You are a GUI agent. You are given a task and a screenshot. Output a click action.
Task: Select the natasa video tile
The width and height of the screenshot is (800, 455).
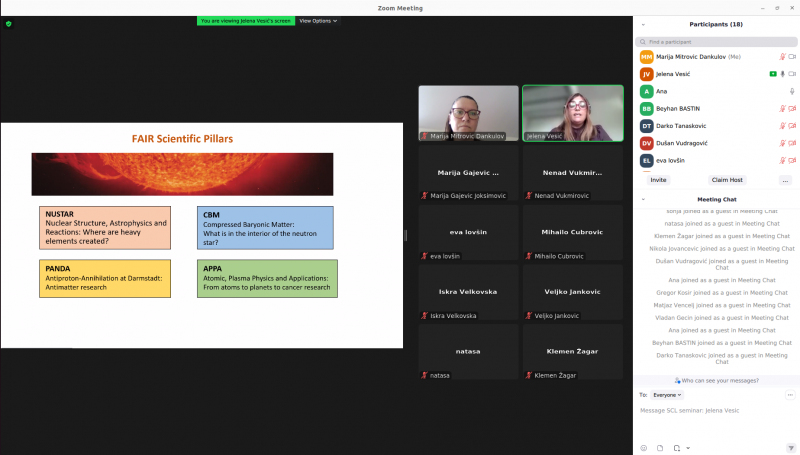click(468, 352)
